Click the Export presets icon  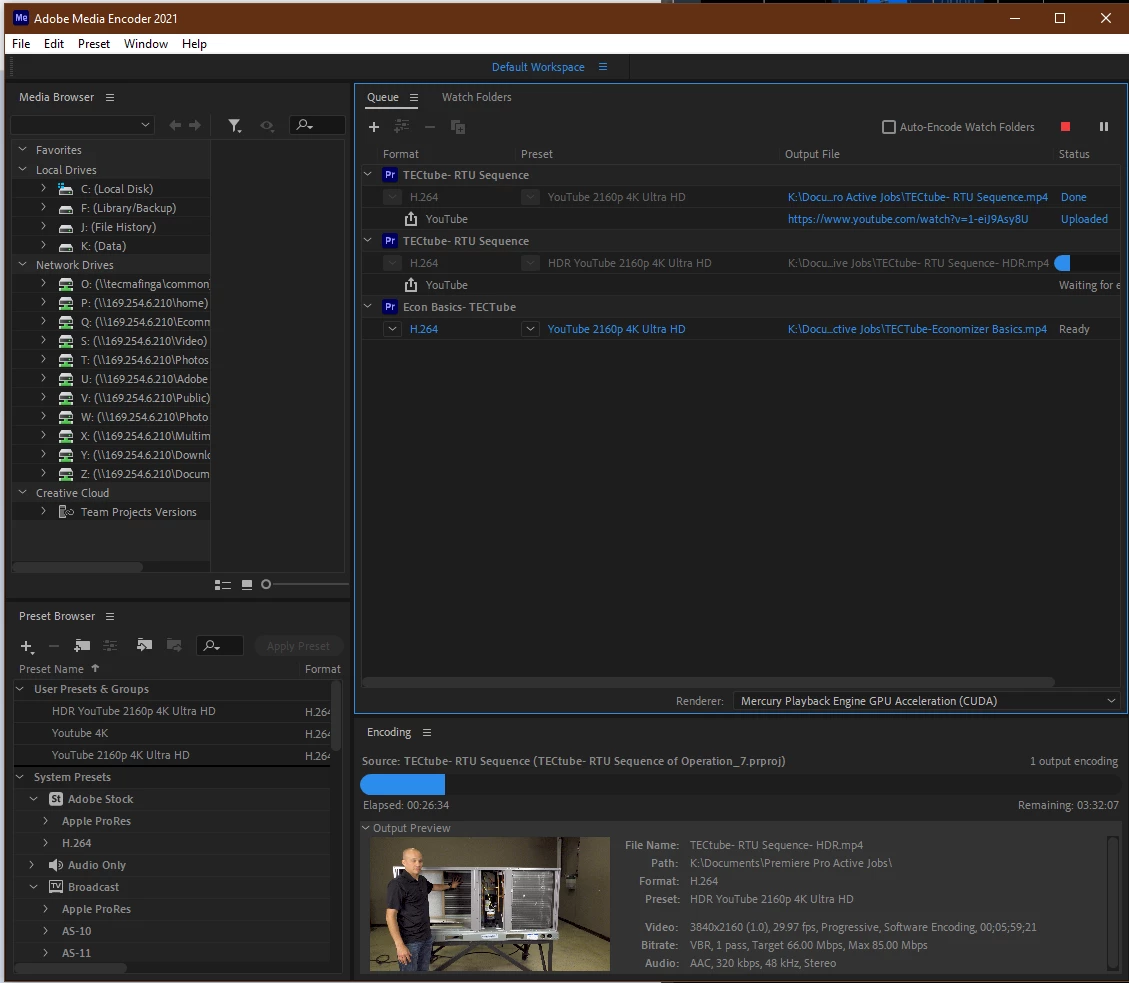pos(174,645)
